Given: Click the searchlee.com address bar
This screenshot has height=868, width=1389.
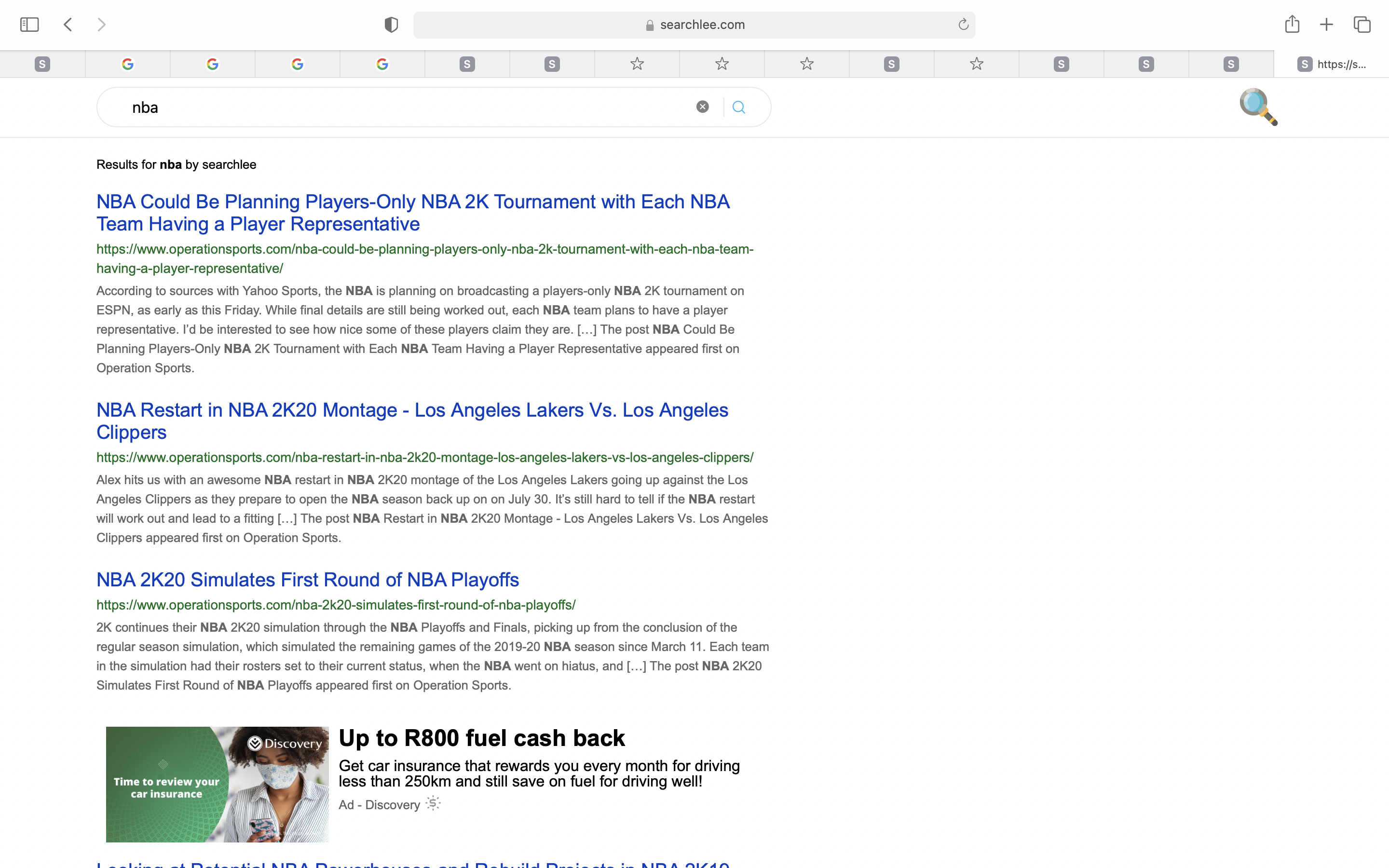Looking at the screenshot, I should pos(694,25).
